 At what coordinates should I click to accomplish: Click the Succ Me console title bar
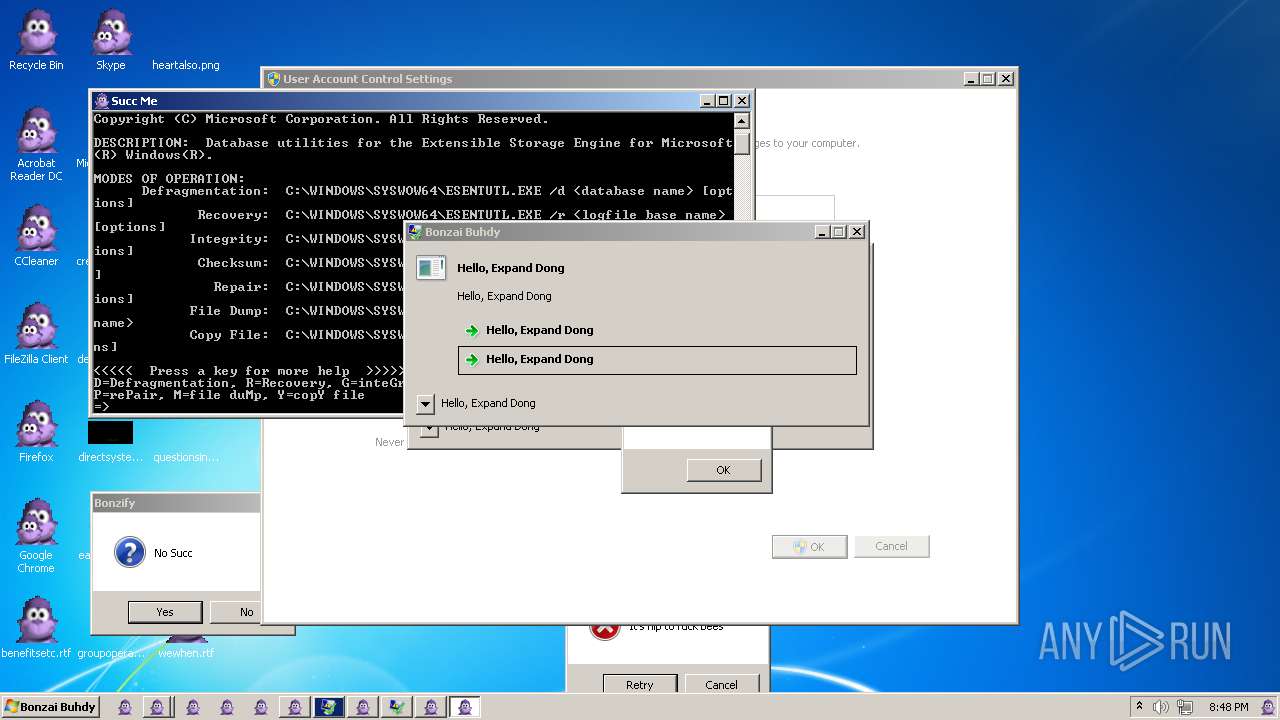421,101
